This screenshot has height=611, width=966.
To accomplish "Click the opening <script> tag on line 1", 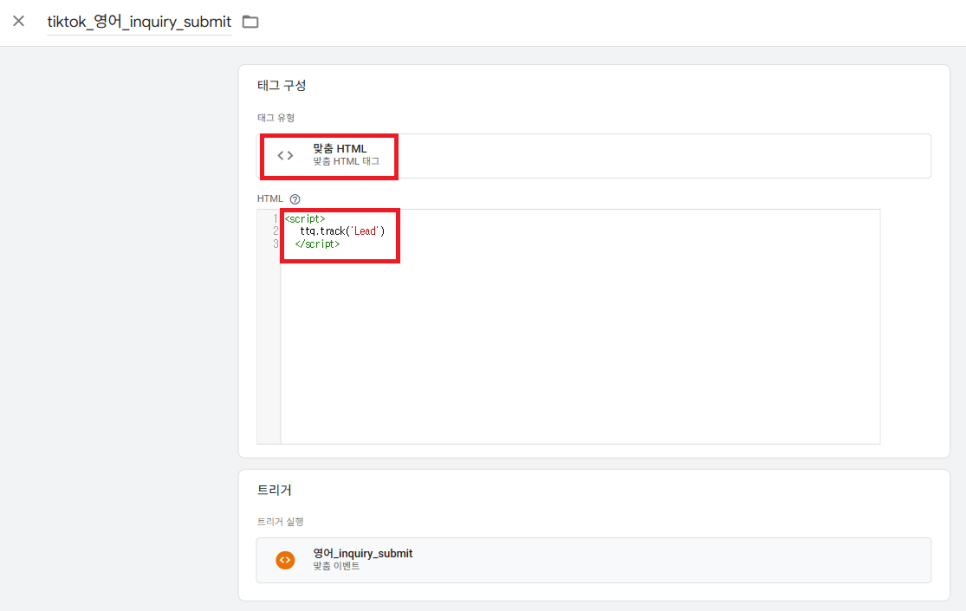I will [x=304, y=219].
